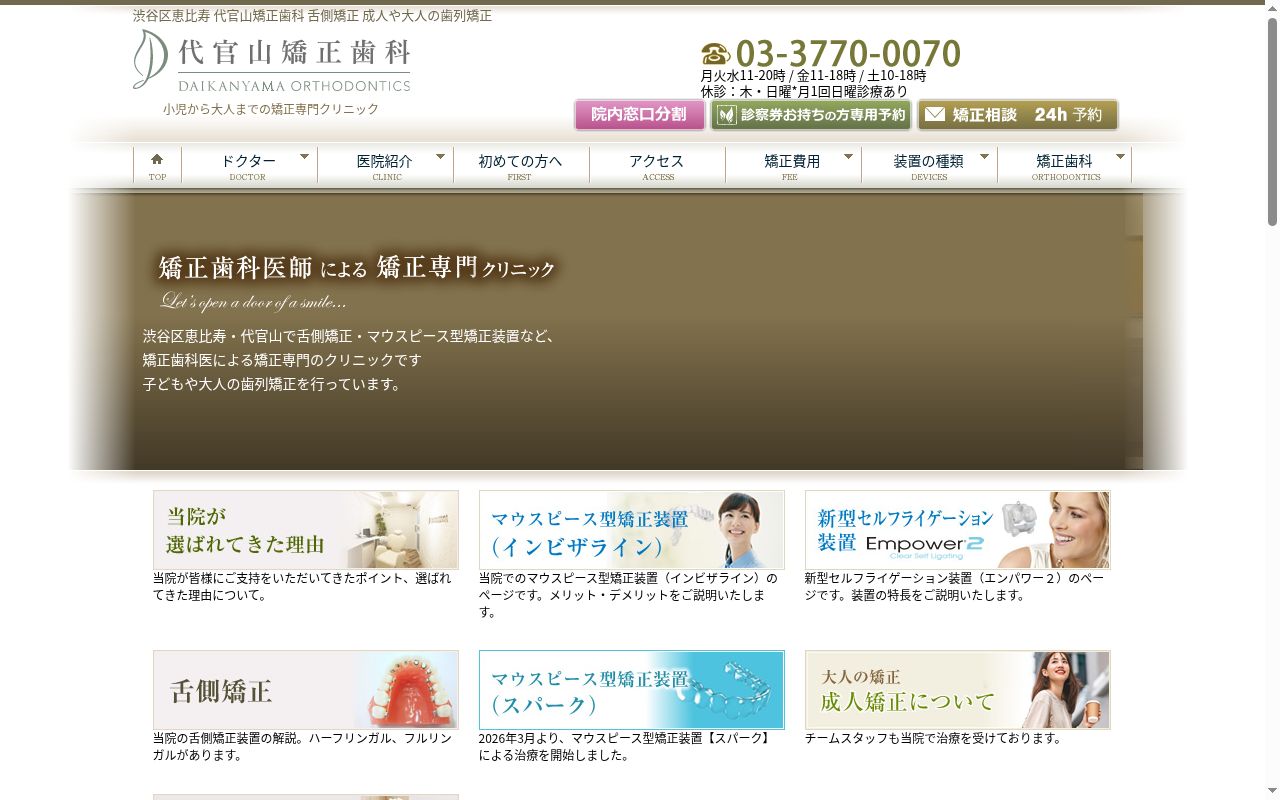Click the hero heading 矯正歯科医師による矯正専門クリニック
The image size is (1280, 800).
[357, 268]
